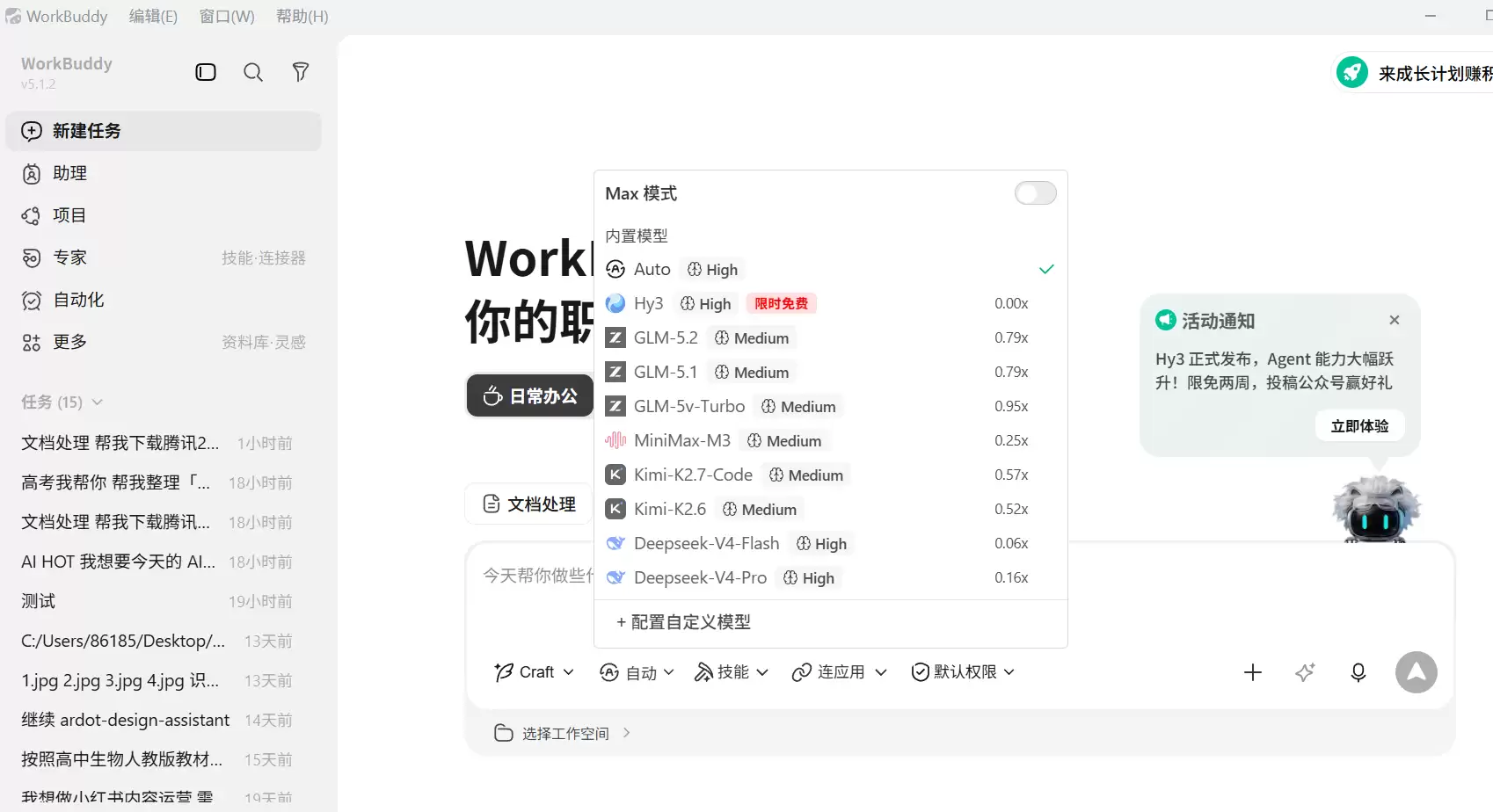Change High reasoning level for Auto
This screenshot has height=812, width=1493.
pos(713,270)
